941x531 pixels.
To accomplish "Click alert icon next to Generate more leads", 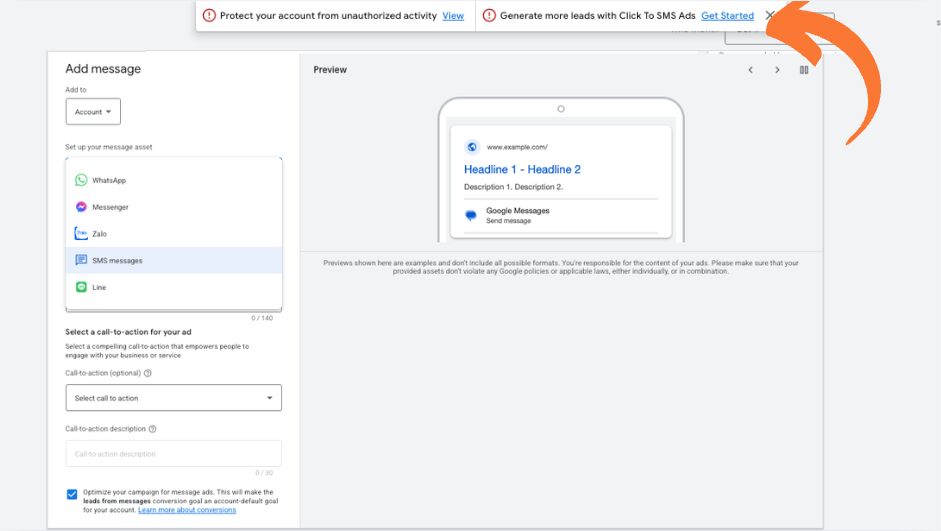I will coord(489,16).
